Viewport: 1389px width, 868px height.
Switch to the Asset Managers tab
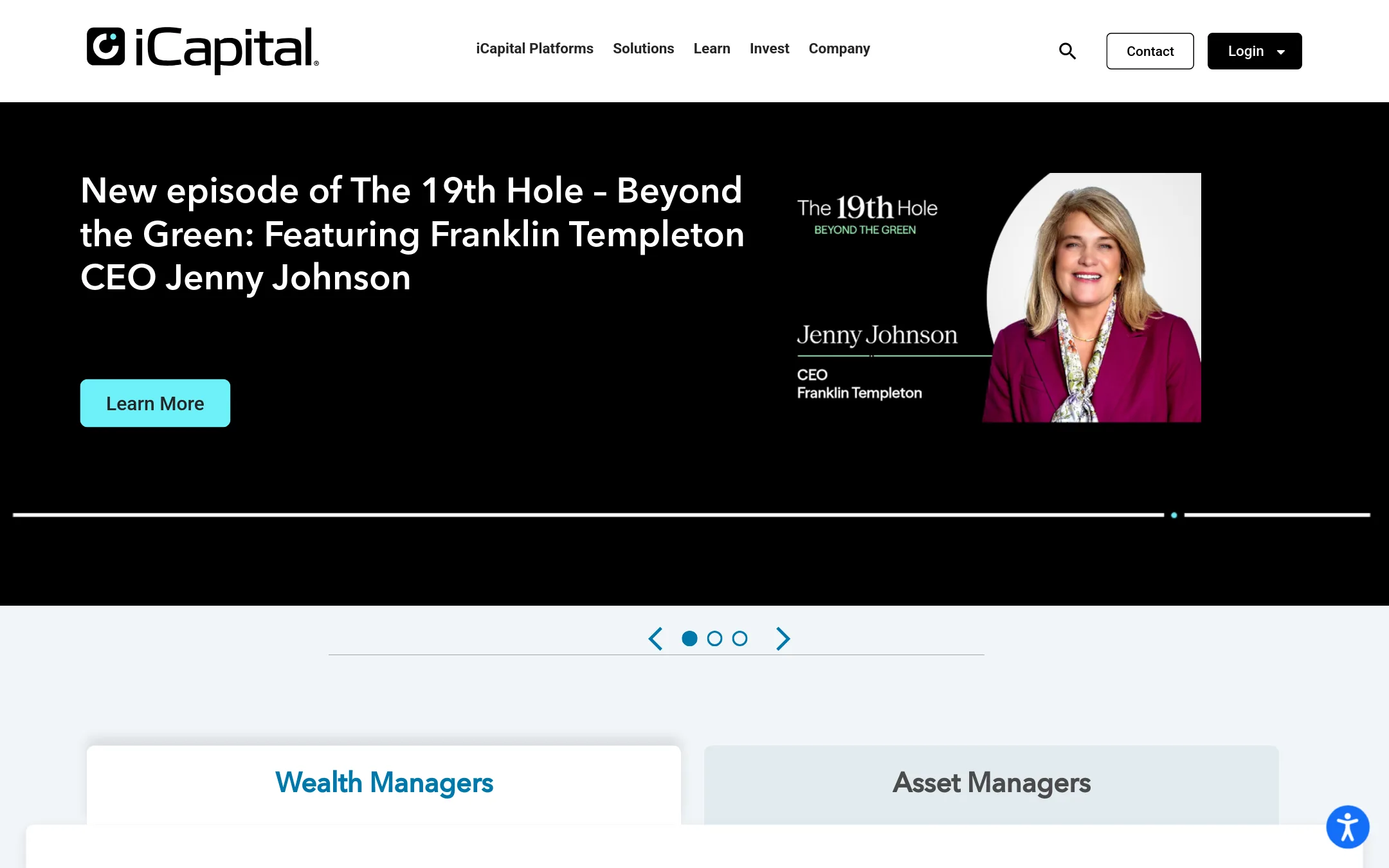pos(992,784)
